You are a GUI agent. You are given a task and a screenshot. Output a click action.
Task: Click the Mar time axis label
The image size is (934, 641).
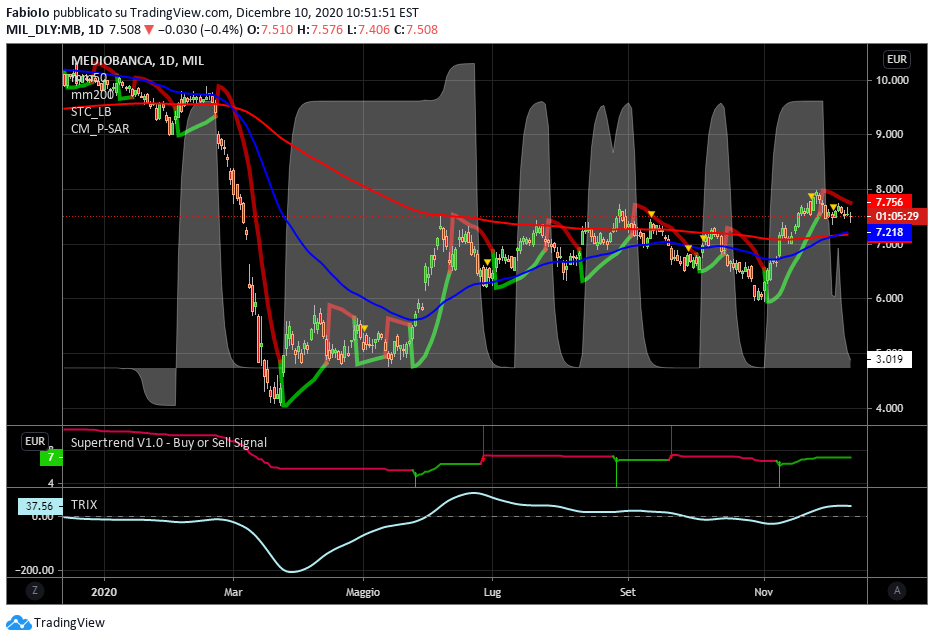(x=233, y=592)
